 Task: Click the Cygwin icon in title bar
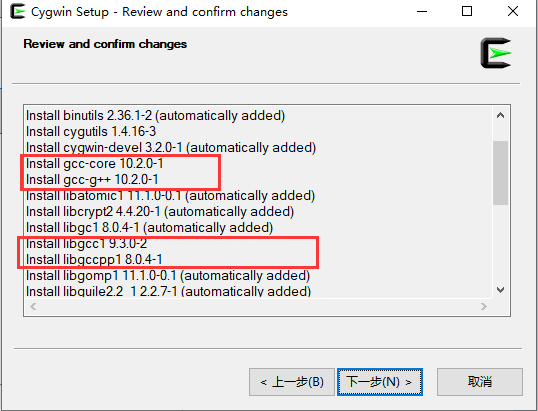point(17,11)
